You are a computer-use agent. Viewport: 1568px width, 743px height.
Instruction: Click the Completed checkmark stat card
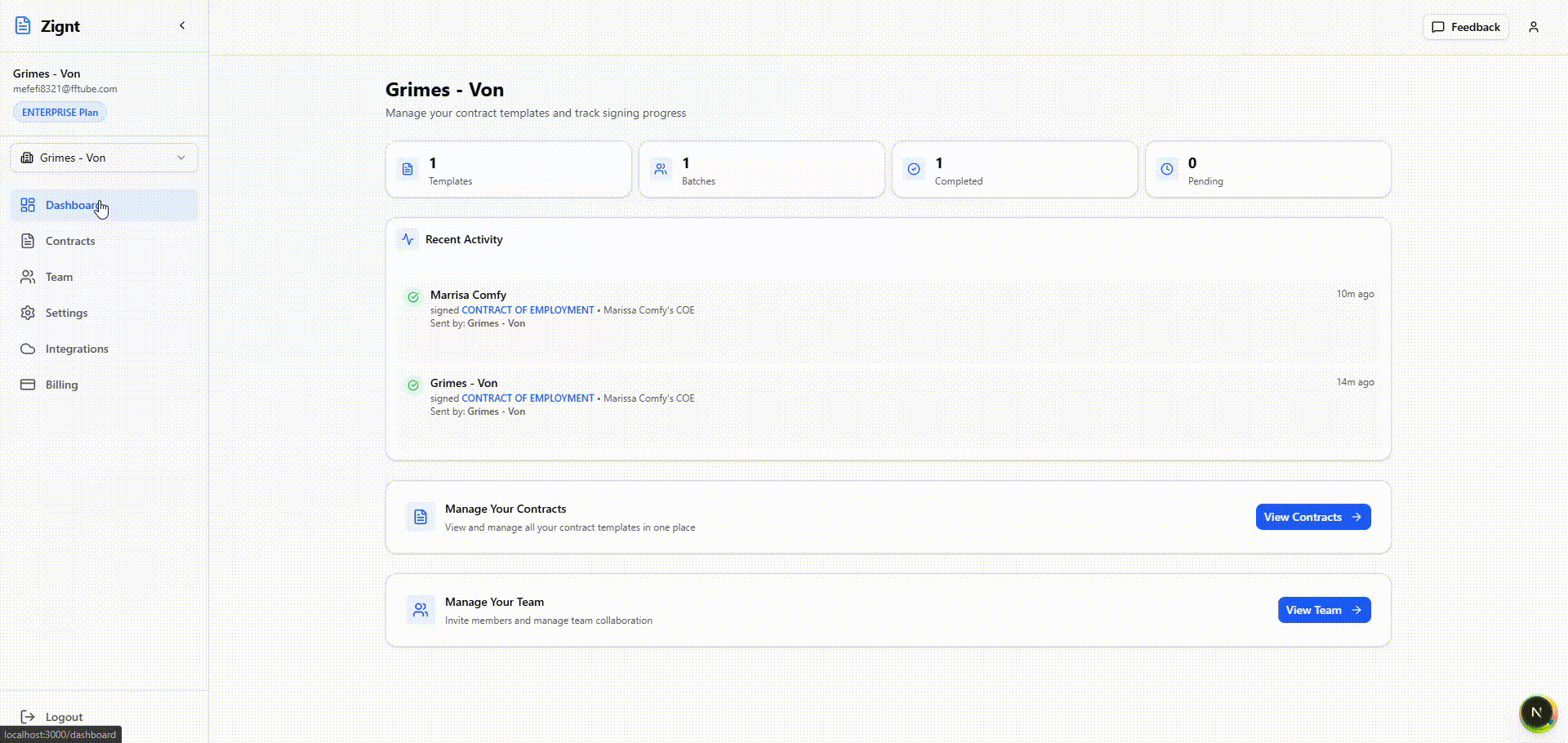(x=1014, y=170)
